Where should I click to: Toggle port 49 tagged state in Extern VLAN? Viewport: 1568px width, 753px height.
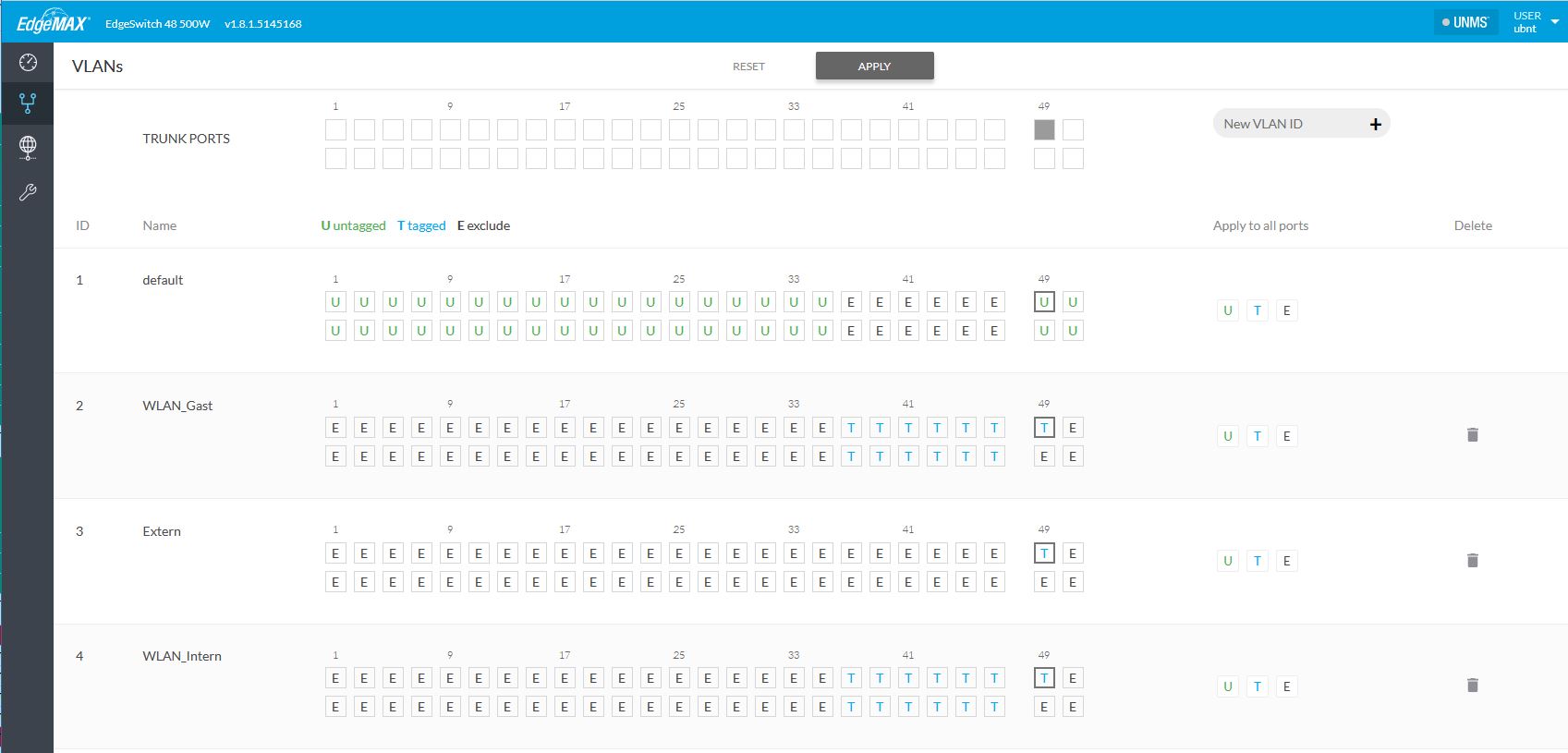tap(1044, 553)
